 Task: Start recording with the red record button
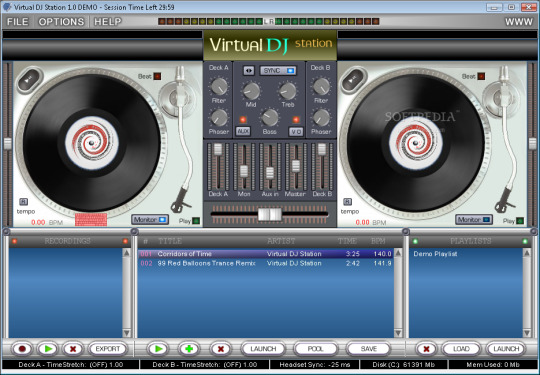tap(22, 349)
